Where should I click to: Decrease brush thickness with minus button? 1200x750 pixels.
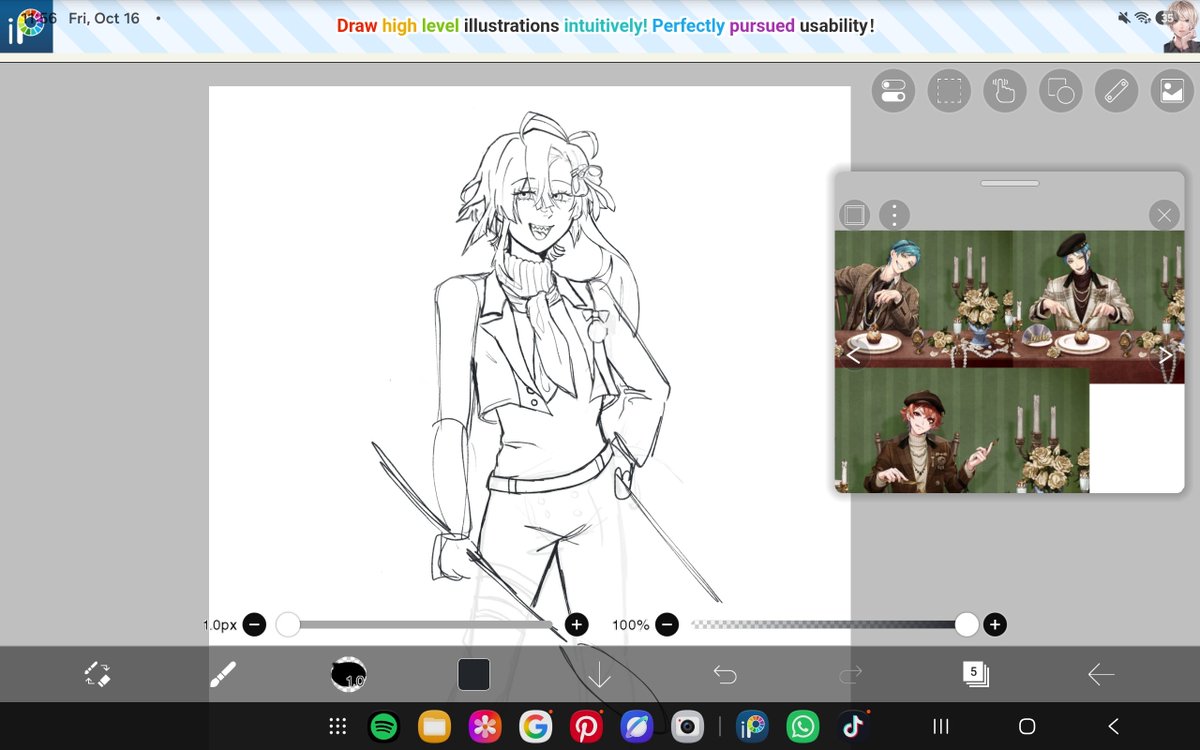tap(254, 625)
